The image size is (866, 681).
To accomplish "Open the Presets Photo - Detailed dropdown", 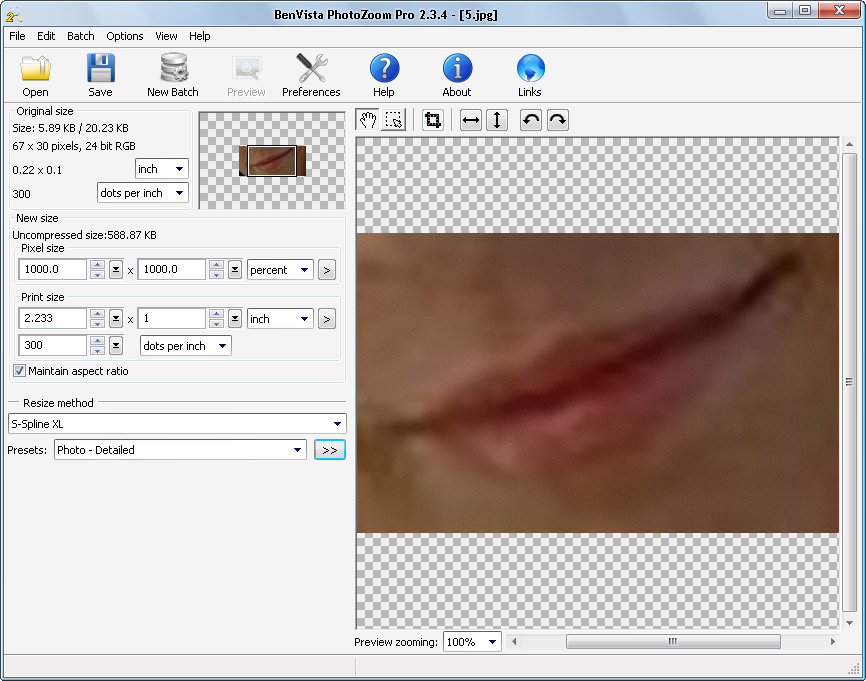I will coord(297,450).
